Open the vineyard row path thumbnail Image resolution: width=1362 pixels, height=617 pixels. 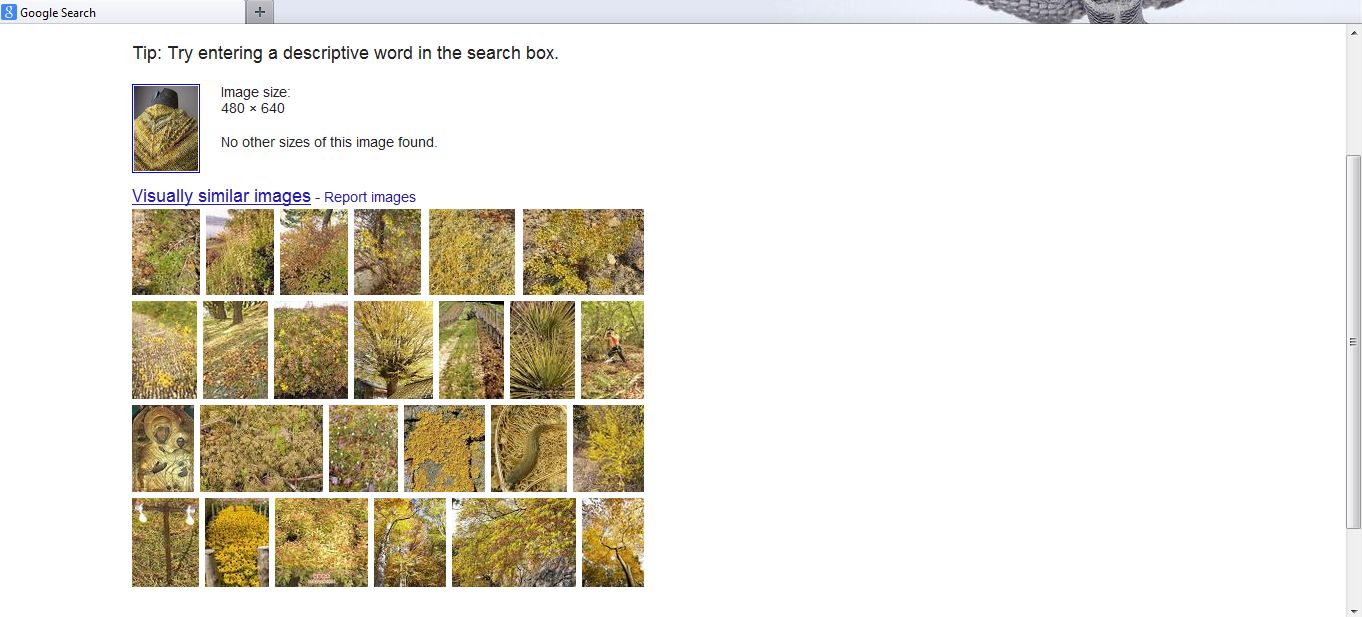tap(471, 350)
